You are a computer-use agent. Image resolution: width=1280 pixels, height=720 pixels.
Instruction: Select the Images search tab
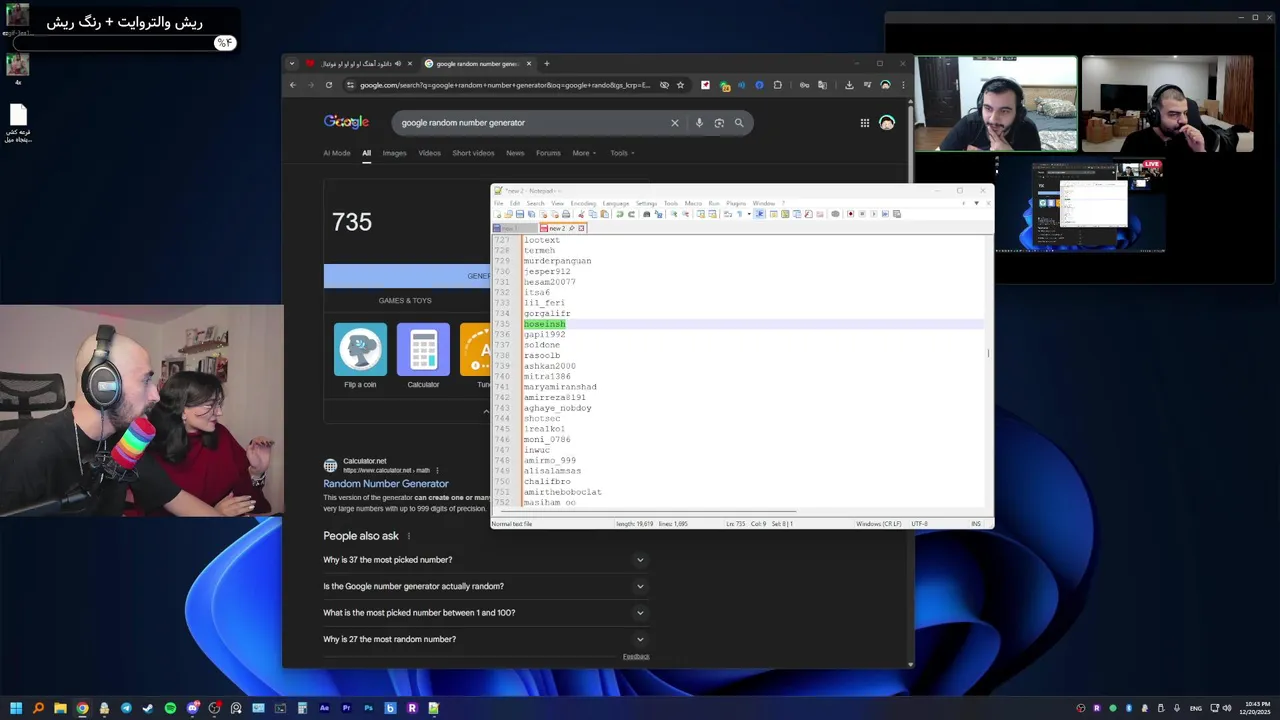[394, 153]
